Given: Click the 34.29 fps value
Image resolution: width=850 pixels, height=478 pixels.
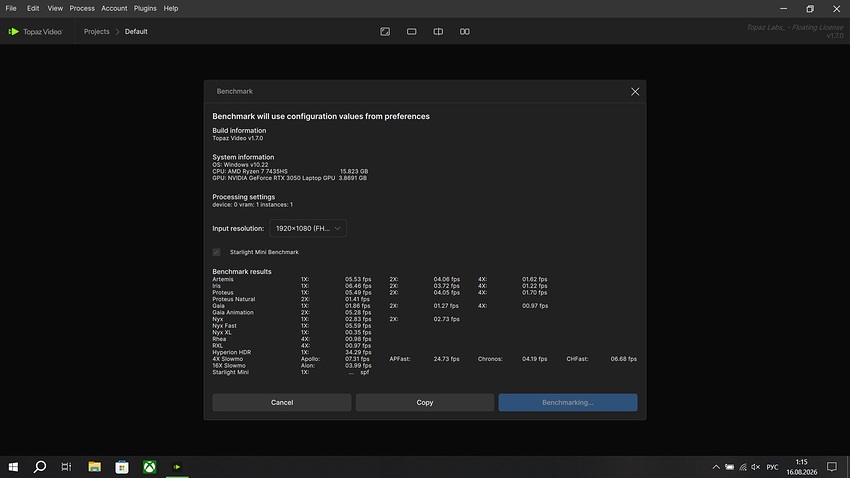Looking at the screenshot, I should [x=358, y=352].
